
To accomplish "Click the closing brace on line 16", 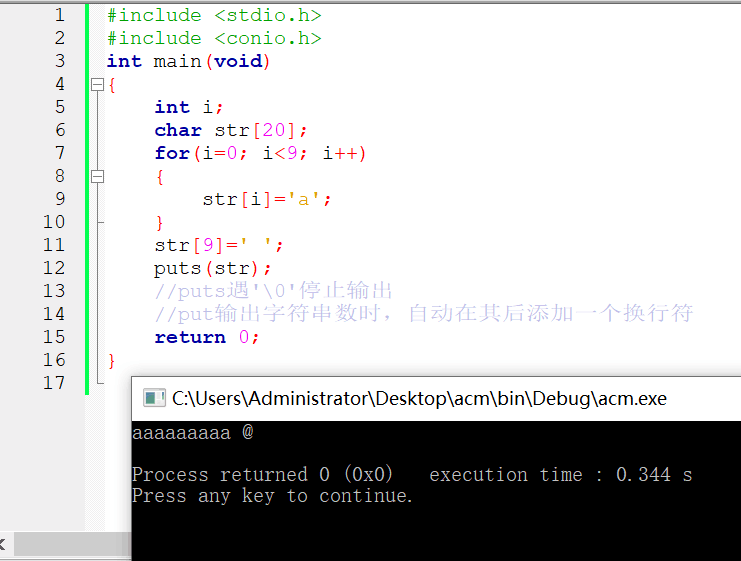I will [112, 361].
